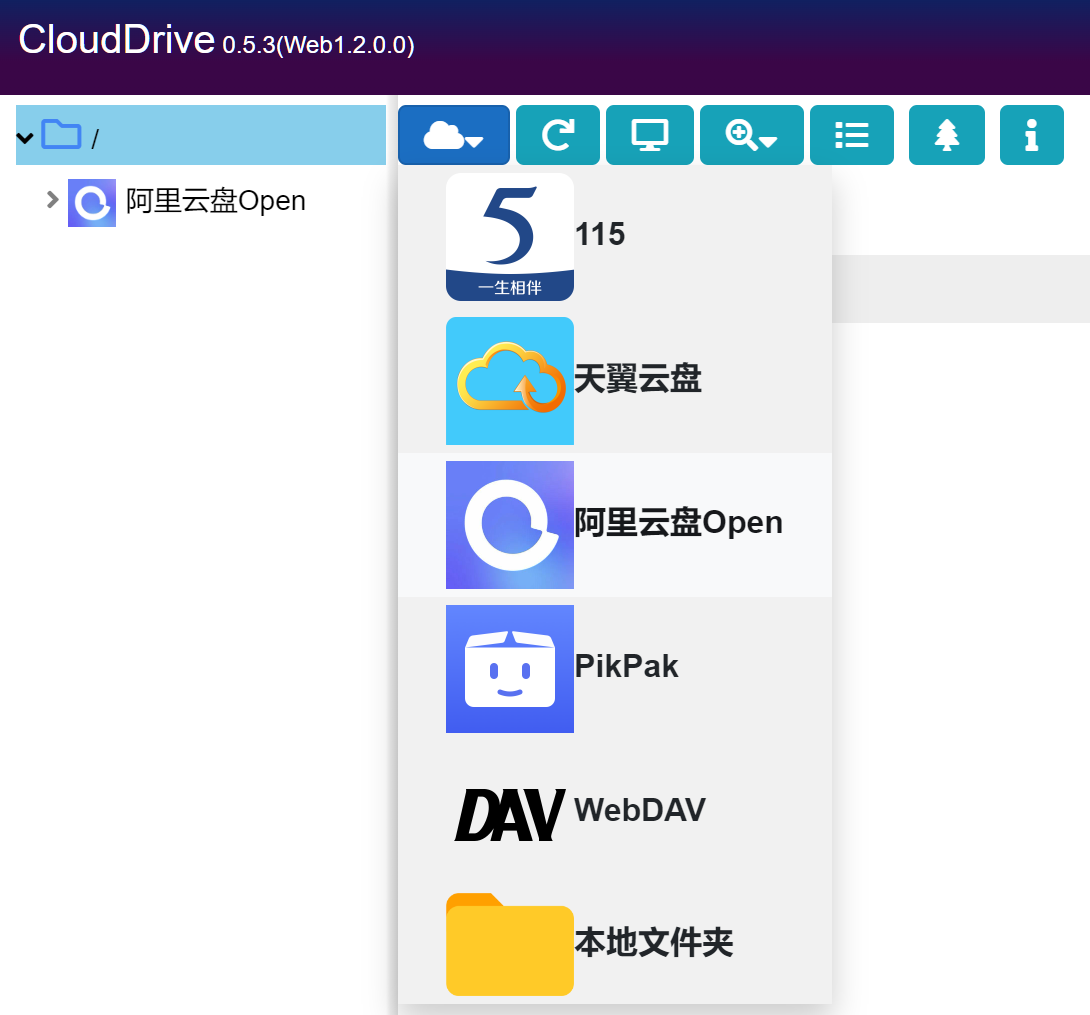Expand the 阿里云盘Open tree node
The height and width of the screenshot is (1015, 1090).
(52, 200)
